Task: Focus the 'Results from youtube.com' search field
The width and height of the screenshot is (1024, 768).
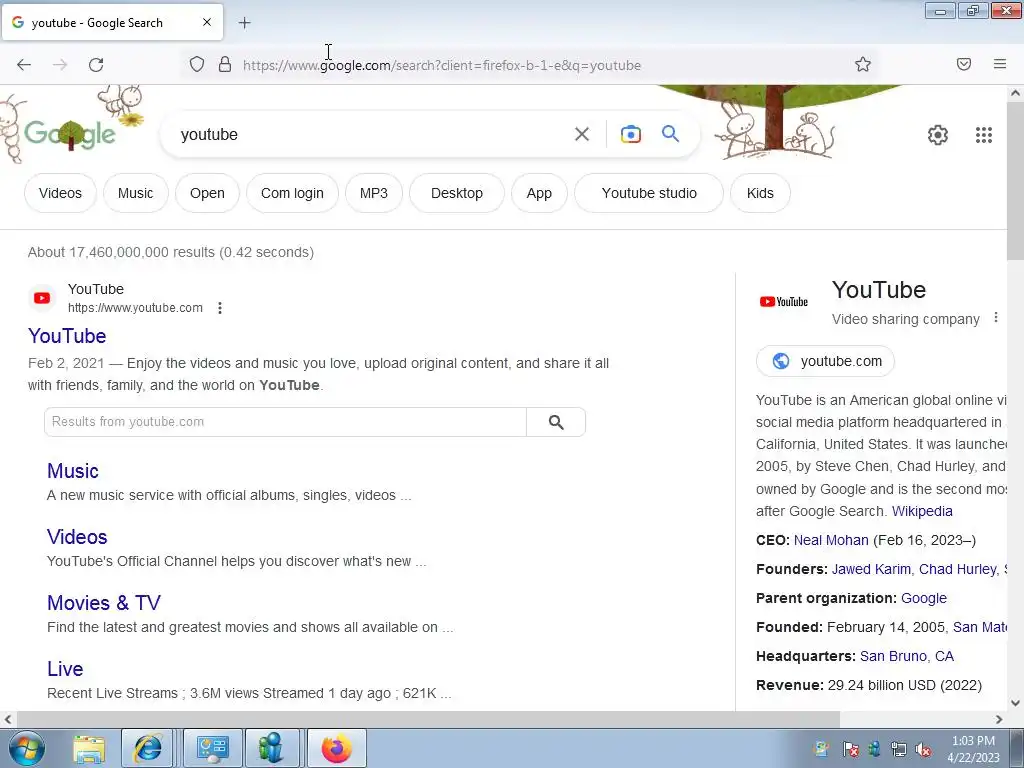Action: point(285,422)
